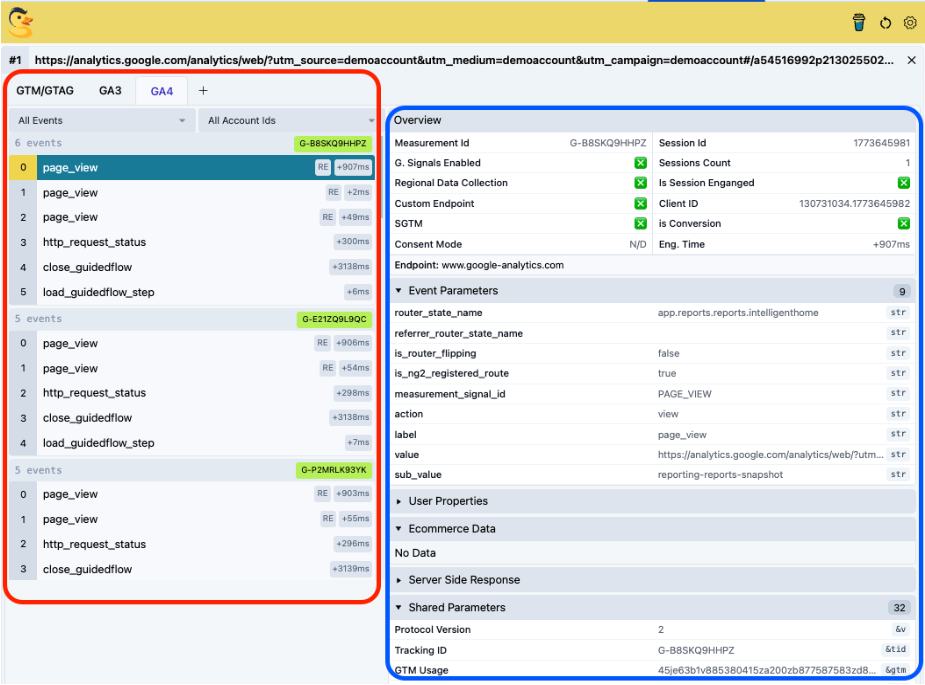Click the G-E21ZQ9L9QC stream badge
Screen dimensions: 925x685
point(335,318)
